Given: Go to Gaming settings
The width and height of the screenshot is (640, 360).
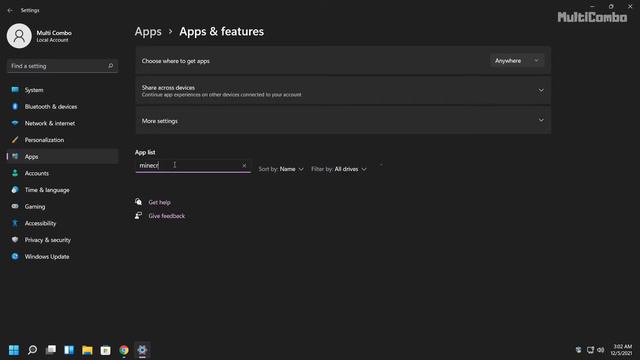Looking at the screenshot, I should pyautogui.click(x=62, y=207).
